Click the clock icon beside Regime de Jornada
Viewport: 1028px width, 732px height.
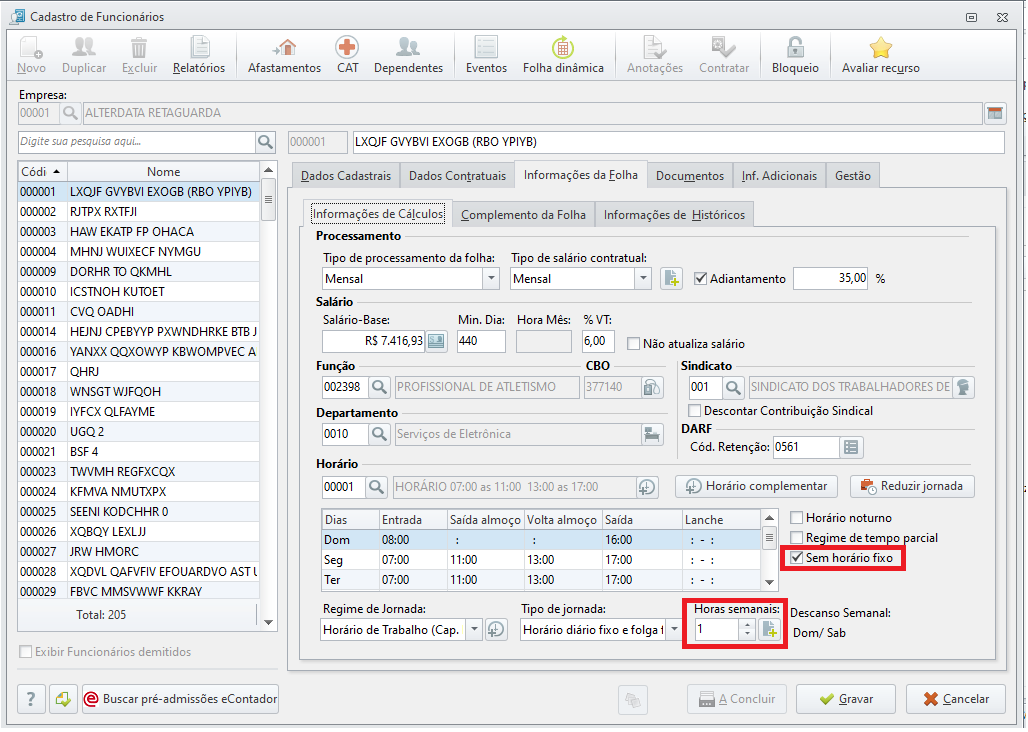pos(496,630)
